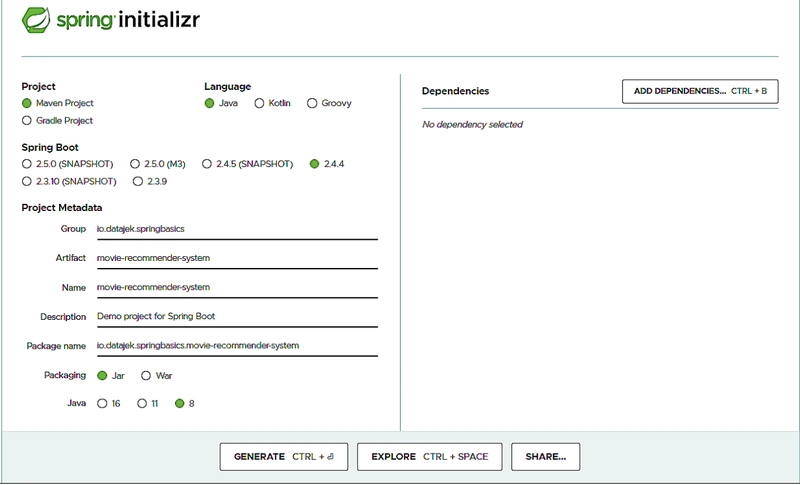This screenshot has height=485, width=800.
Task: Click the Artifact text field
Action: [x=236, y=258]
